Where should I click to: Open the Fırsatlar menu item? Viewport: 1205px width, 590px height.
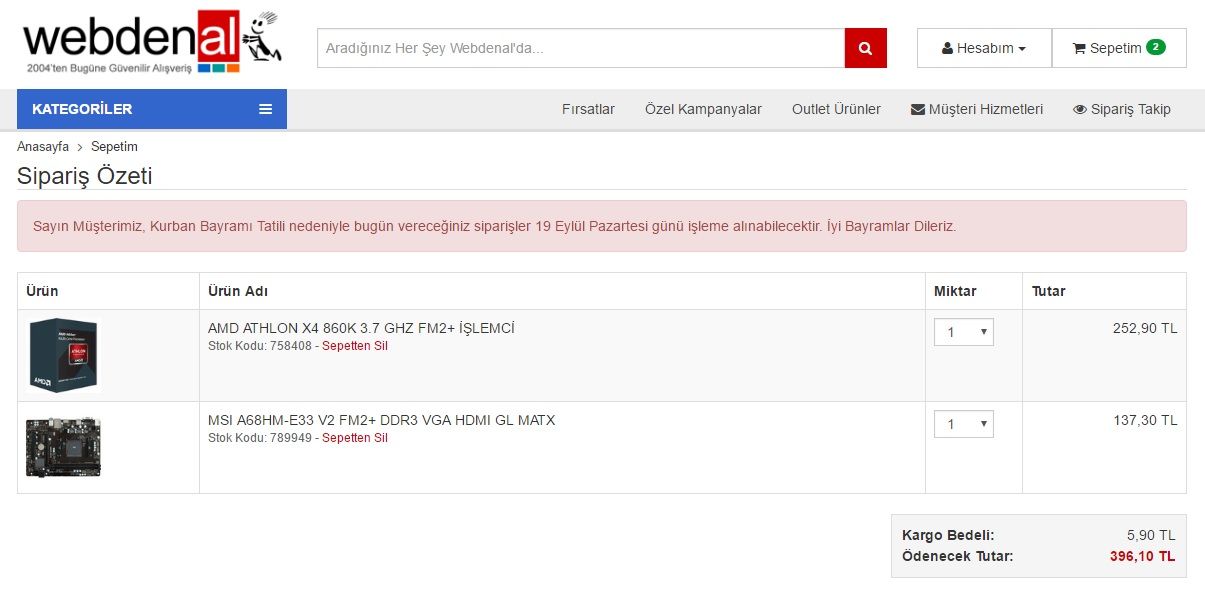coord(588,109)
